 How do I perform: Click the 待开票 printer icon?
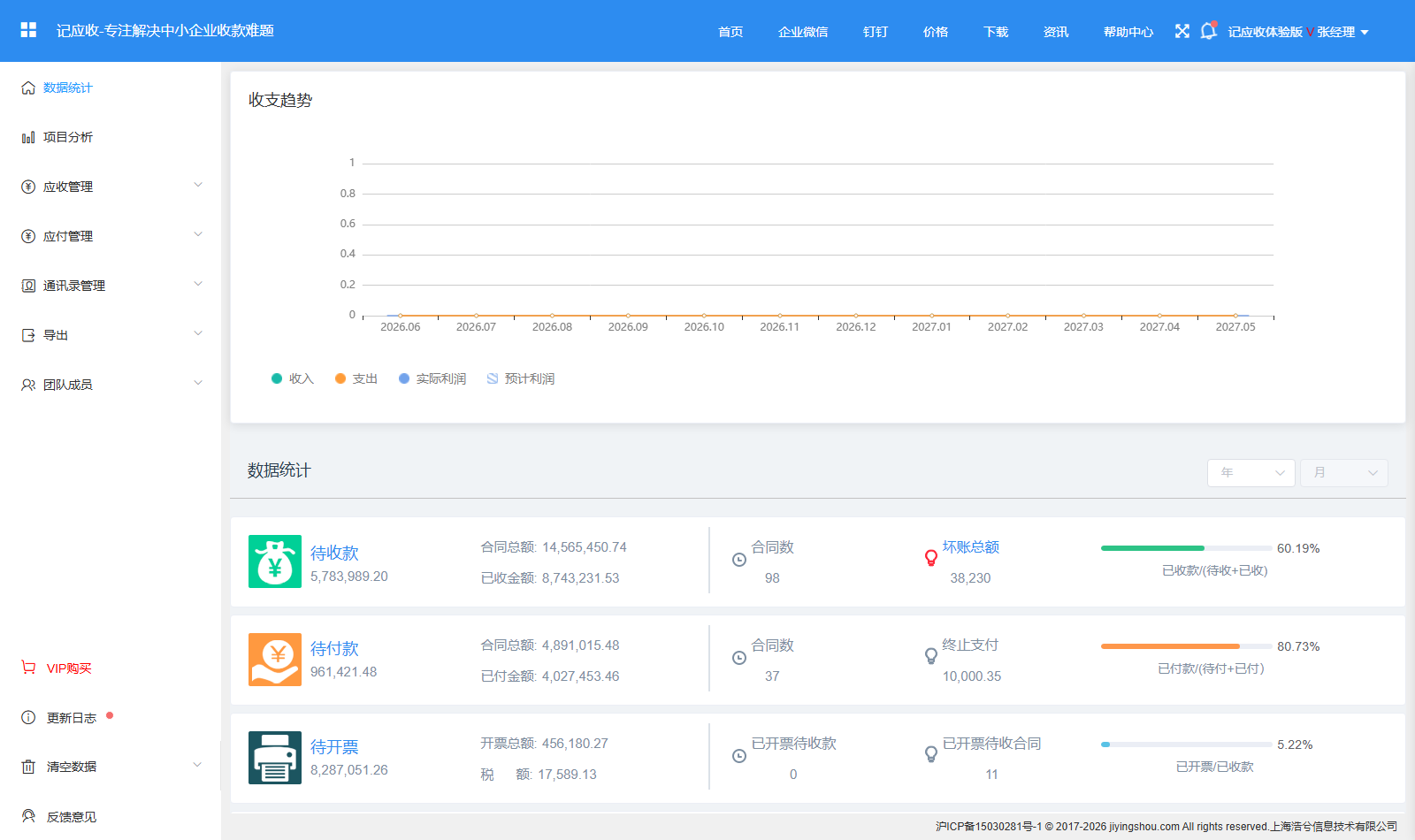(x=275, y=758)
